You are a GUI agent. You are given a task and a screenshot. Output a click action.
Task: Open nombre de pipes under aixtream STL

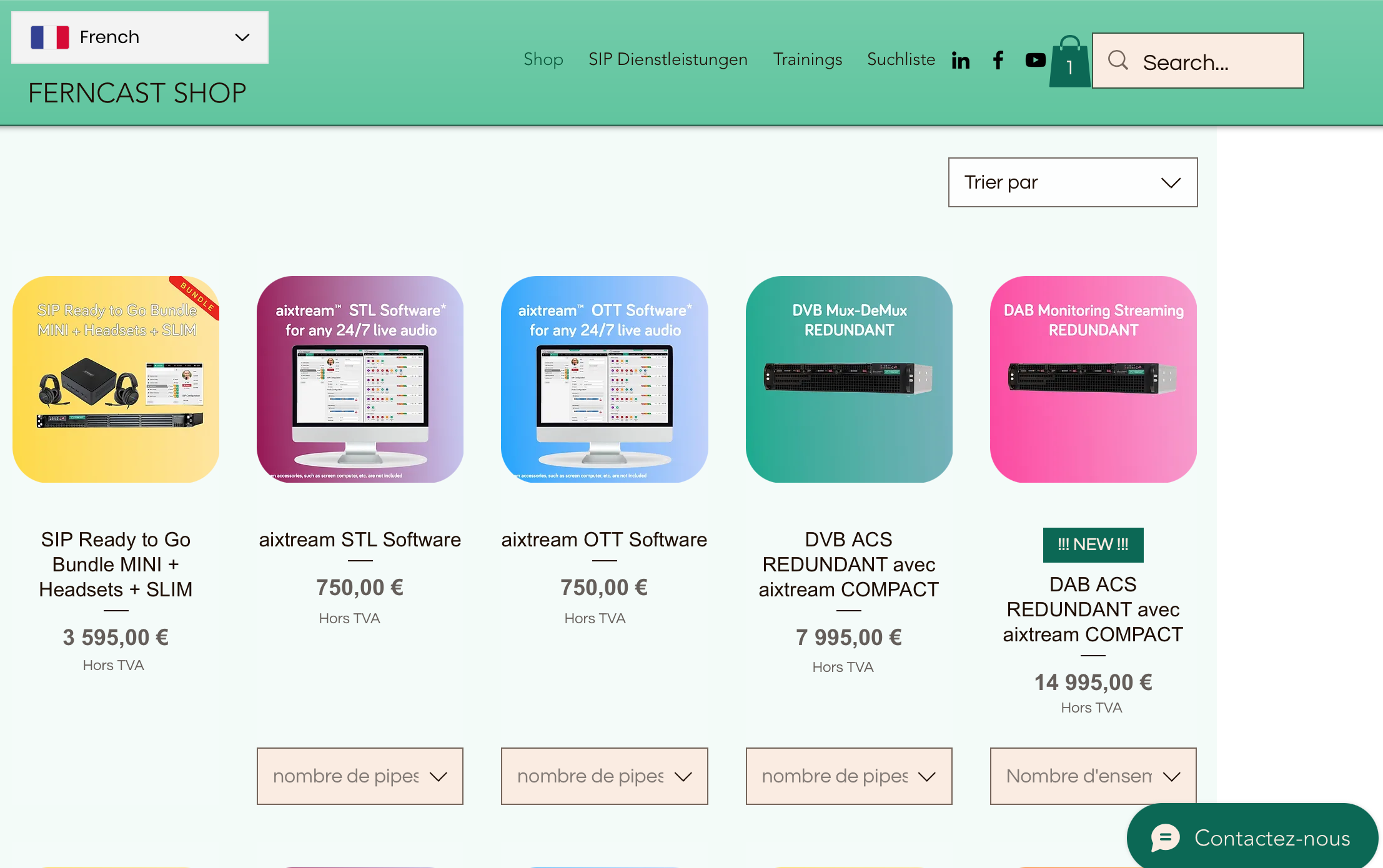[x=360, y=776]
